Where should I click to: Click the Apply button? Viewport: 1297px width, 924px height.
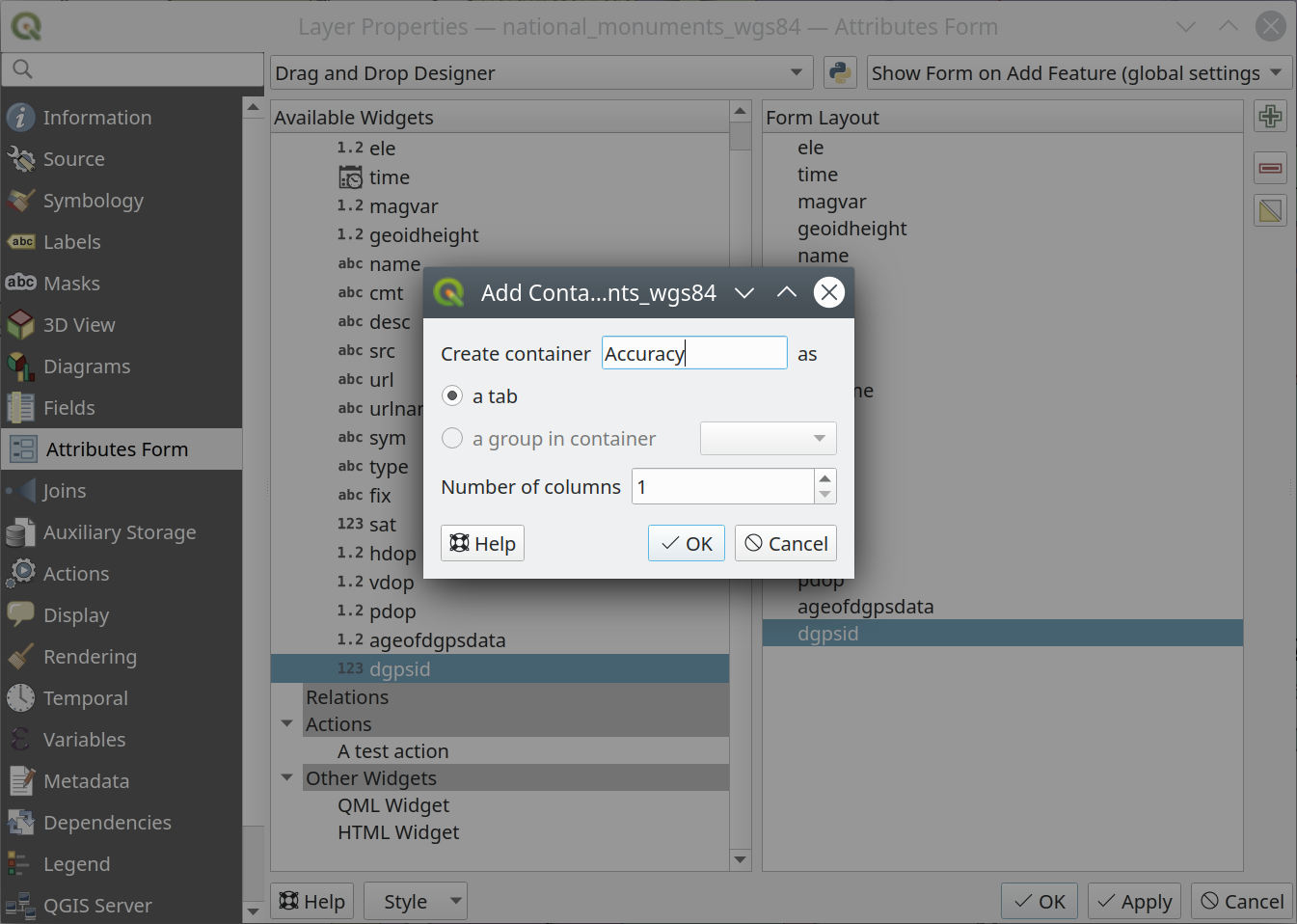click(x=1134, y=901)
